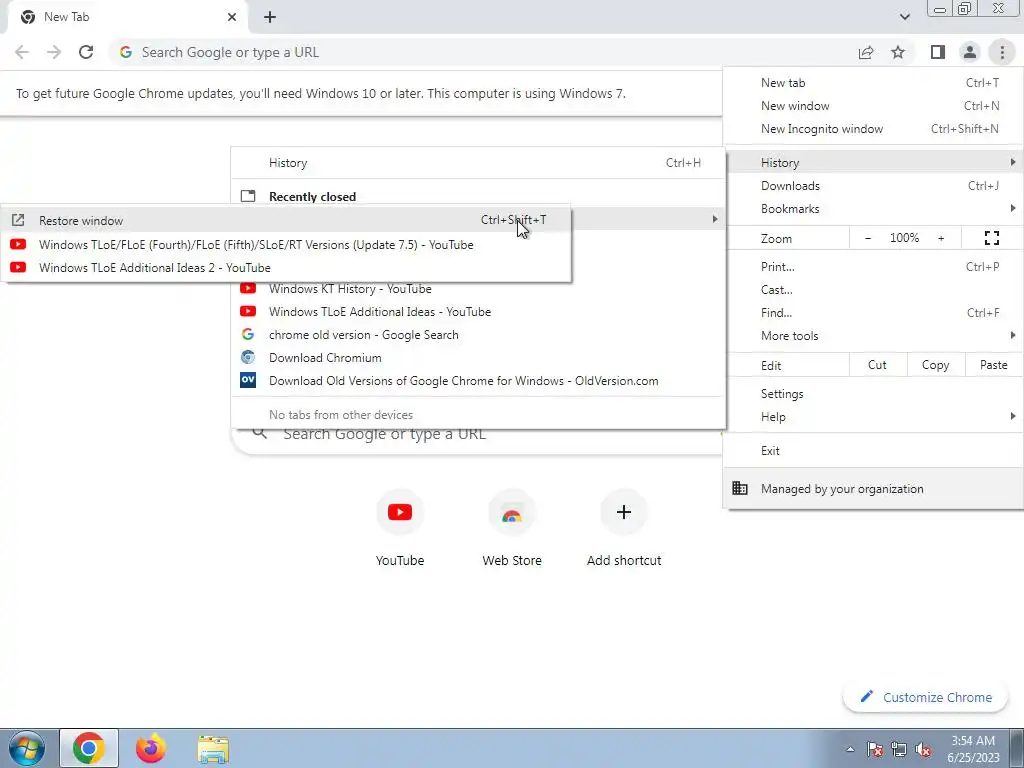
Task: Decrease zoom with the minus button
Action: point(868,238)
